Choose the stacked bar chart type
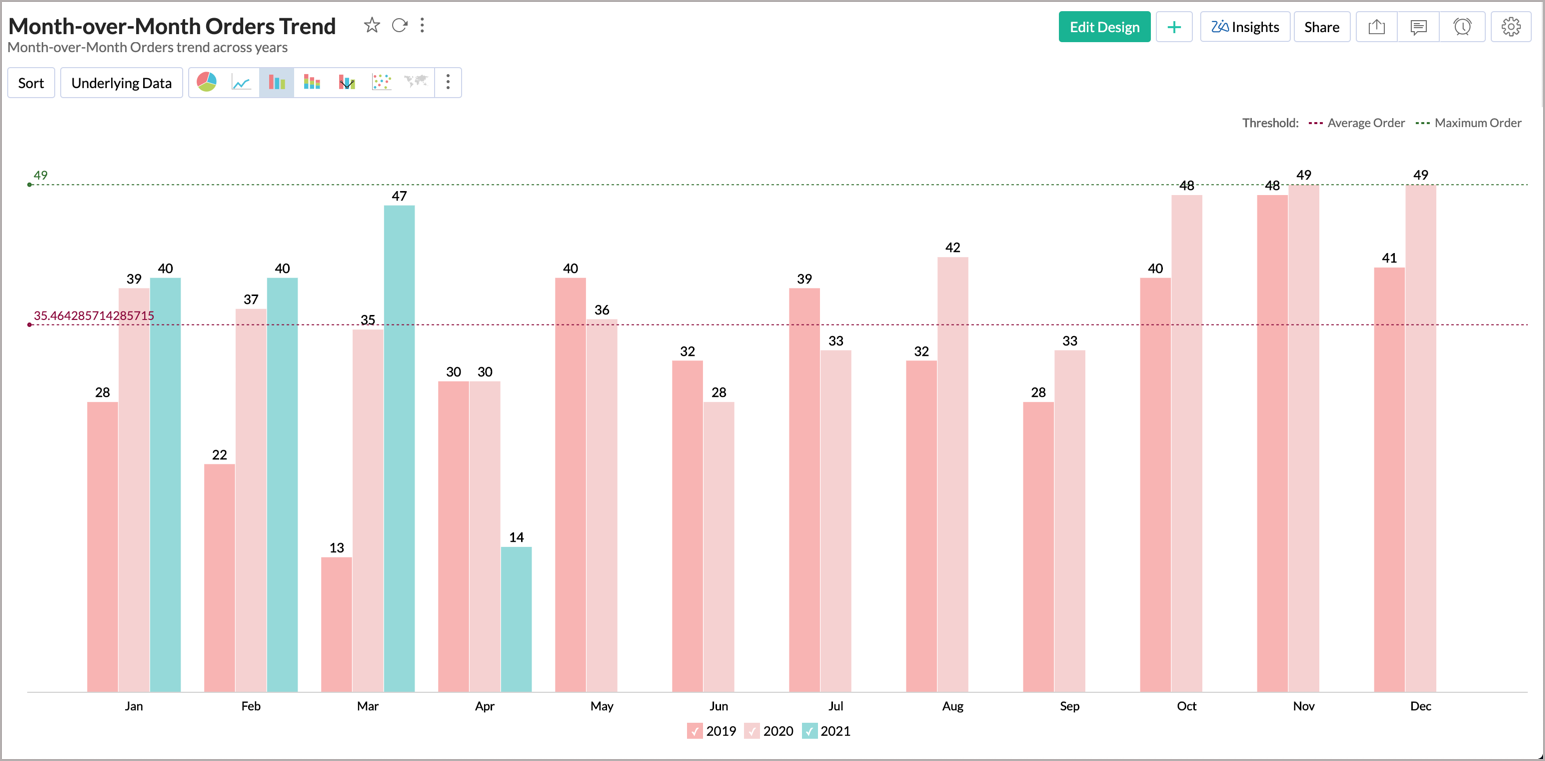Image resolution: width=1545 pixels, height=761 pixels. 312,82
